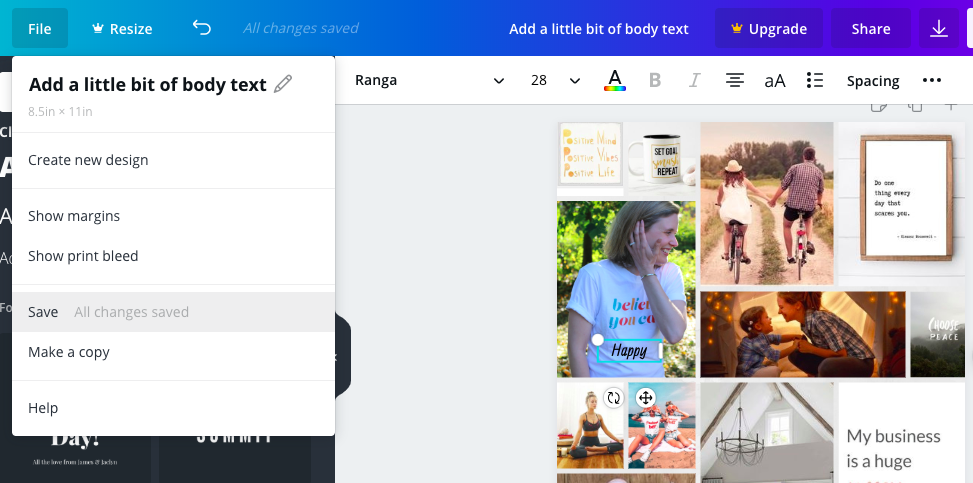Click the undo arrow icon
Screen dimensions: 973x483
pos(202,28)
